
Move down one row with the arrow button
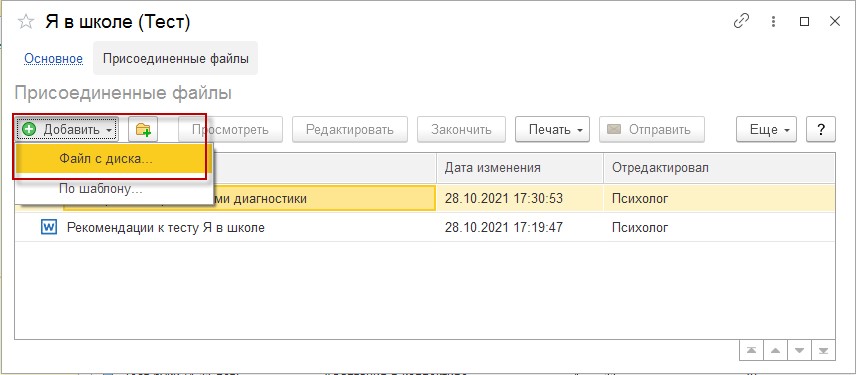799,350
